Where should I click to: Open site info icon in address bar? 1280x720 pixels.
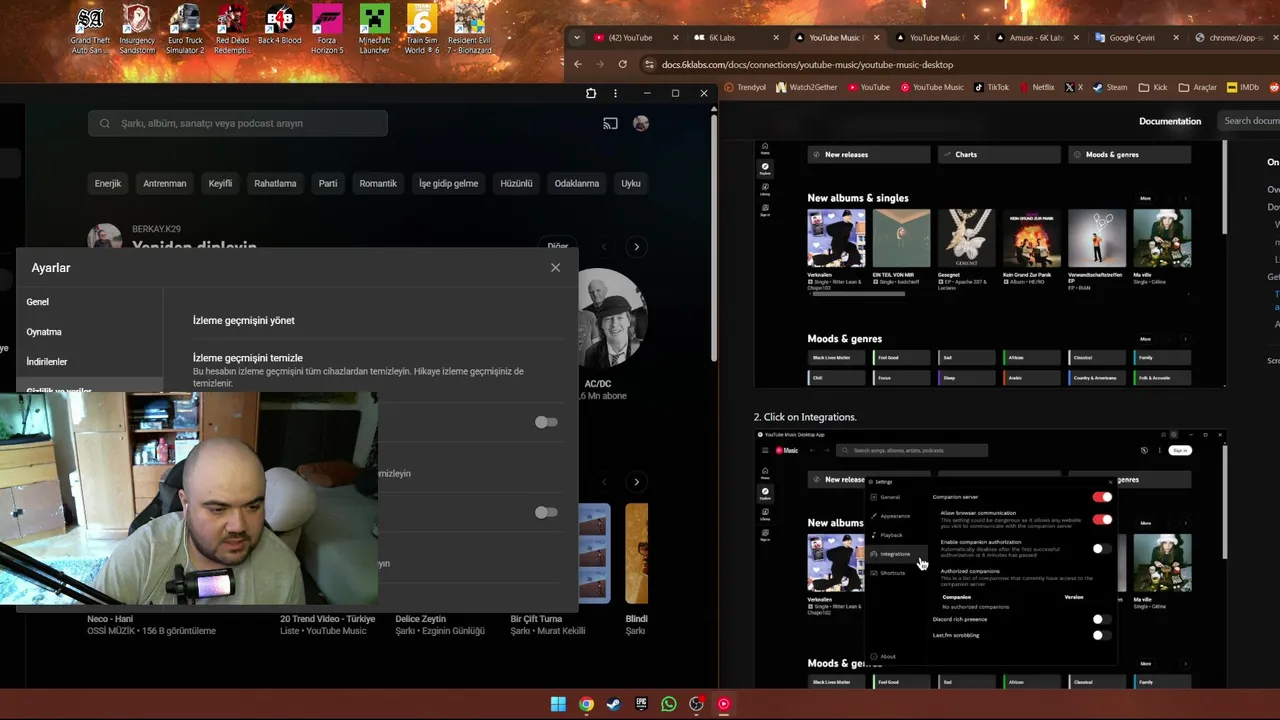(649, 64)
